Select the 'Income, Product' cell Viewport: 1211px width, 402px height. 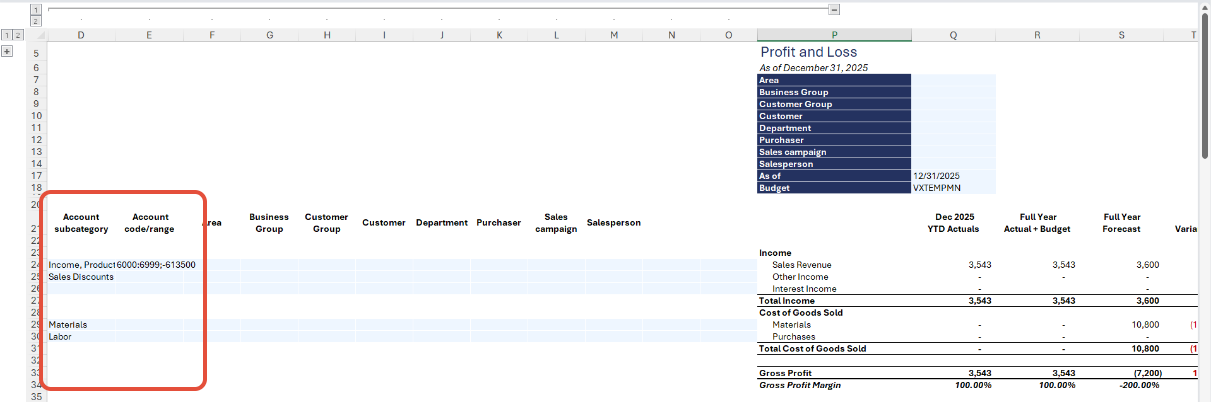[x=81, y=265]
